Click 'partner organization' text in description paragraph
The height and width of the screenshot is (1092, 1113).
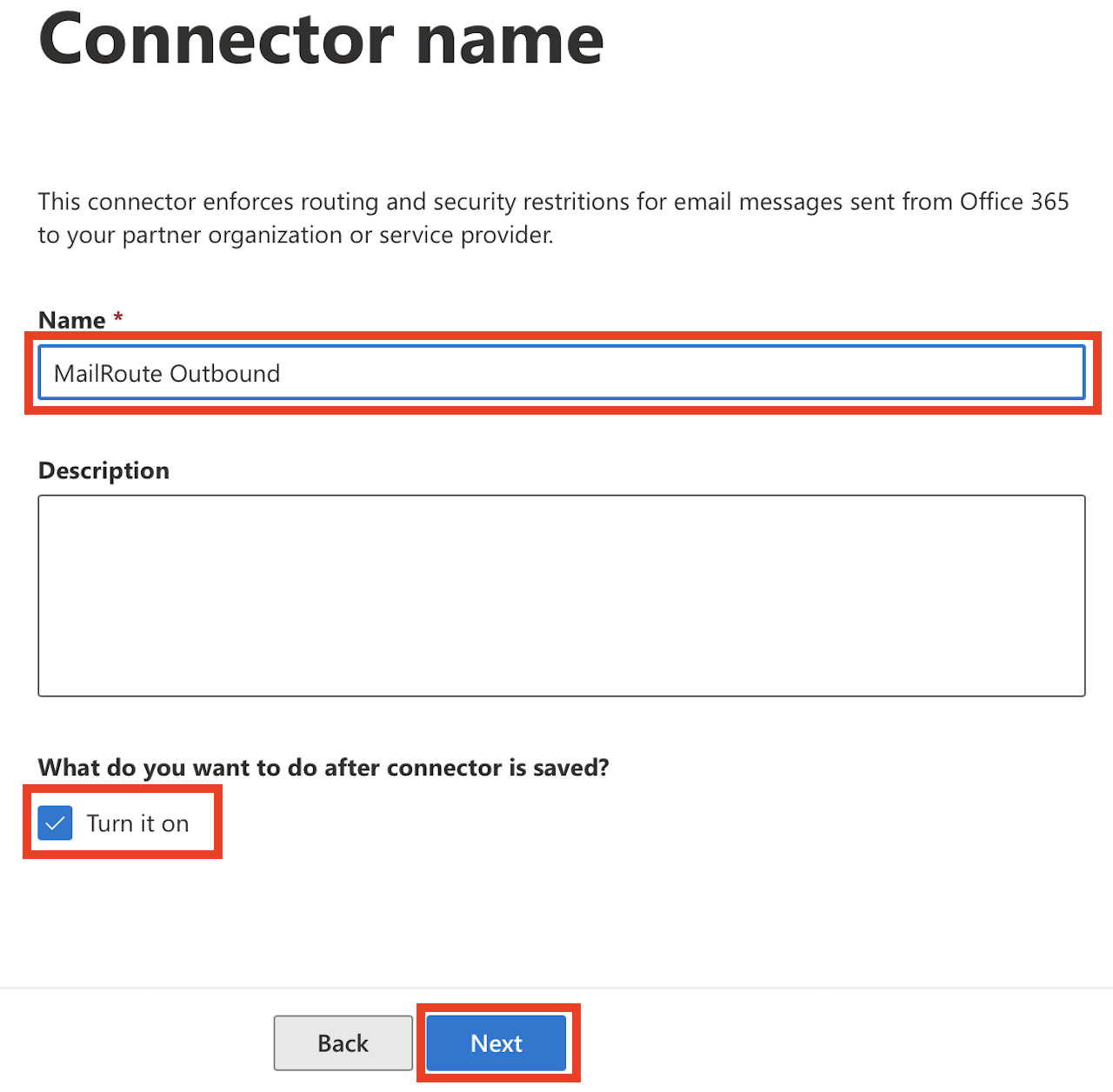click(x=231, y=236)
